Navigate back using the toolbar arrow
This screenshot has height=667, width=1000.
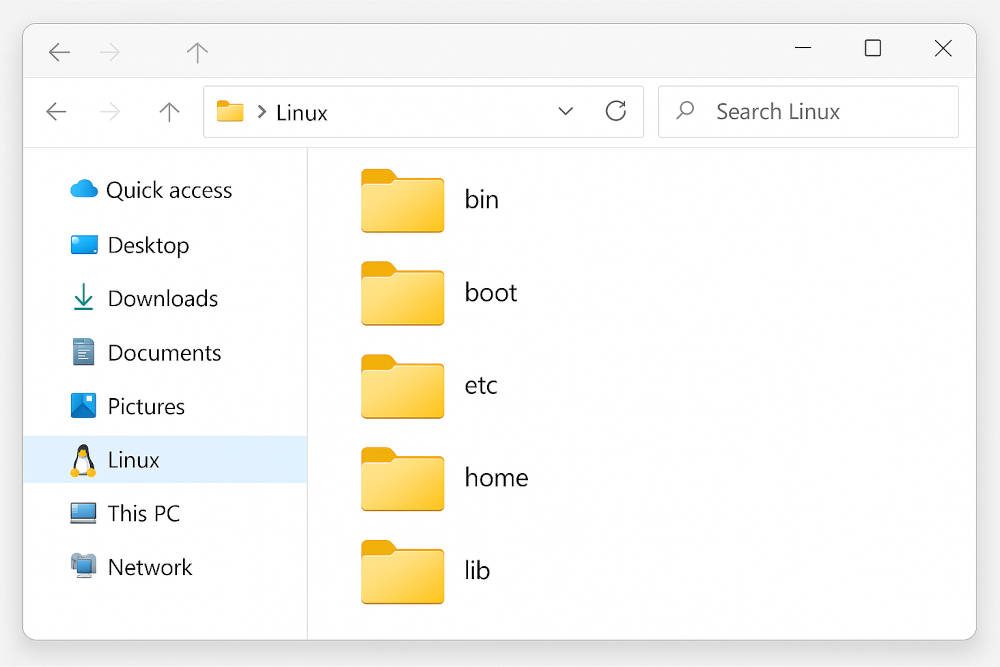point(56,112)
